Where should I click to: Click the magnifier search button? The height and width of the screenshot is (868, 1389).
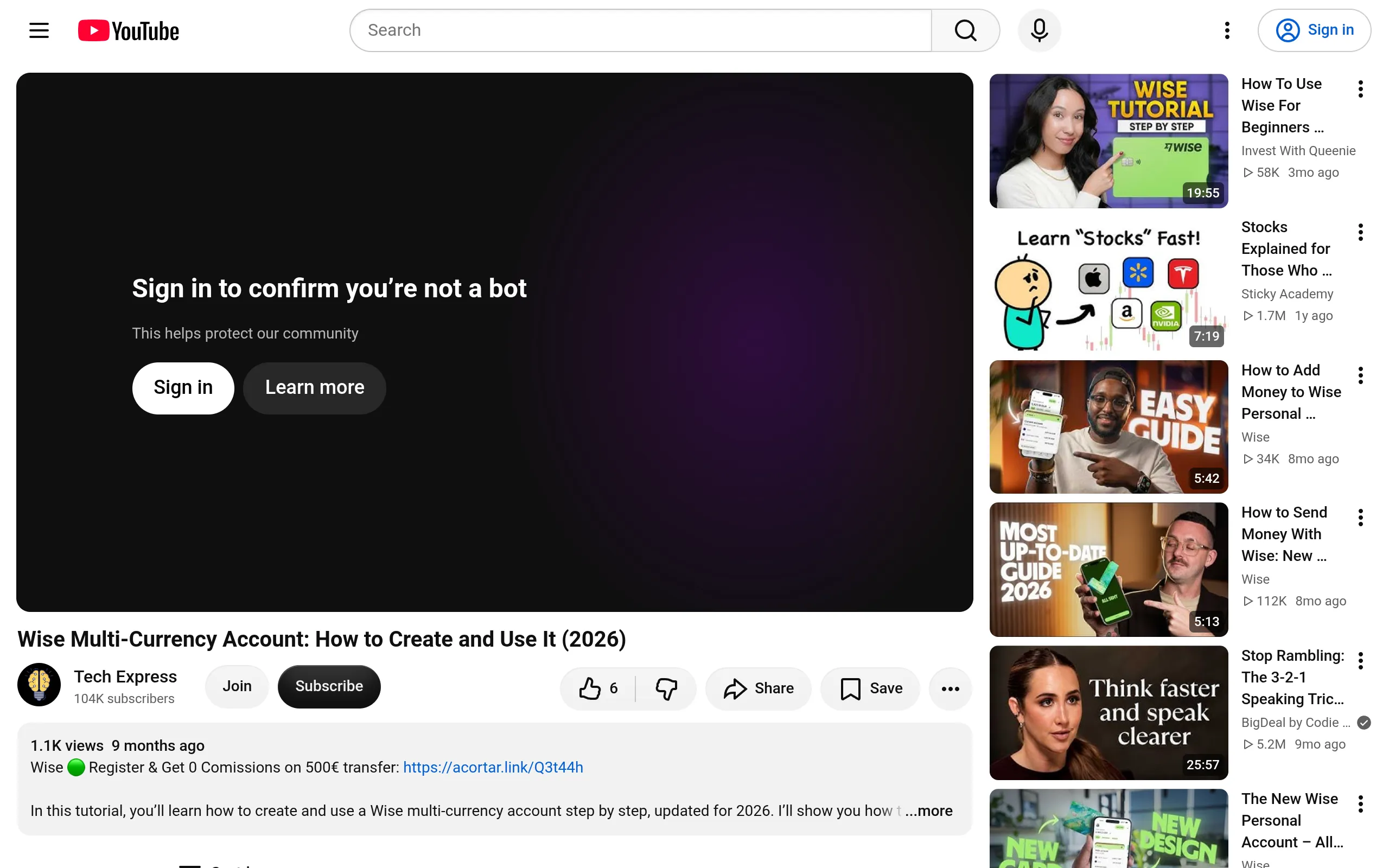coord(965,30)
